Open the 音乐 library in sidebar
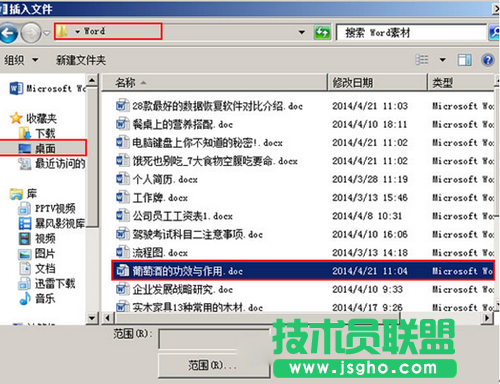500x384 pixels. [25, 298]
